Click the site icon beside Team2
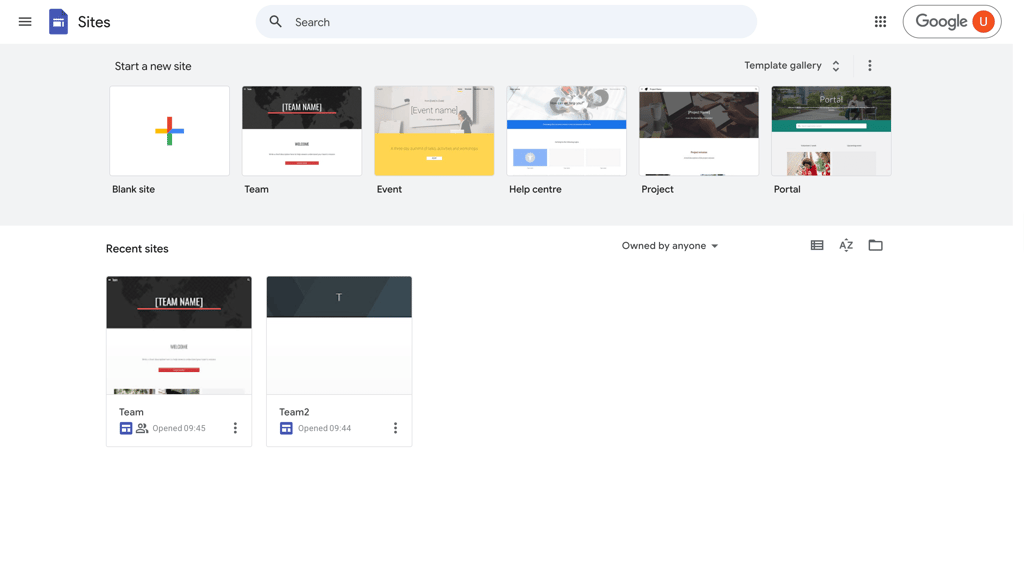 point(286,428)
